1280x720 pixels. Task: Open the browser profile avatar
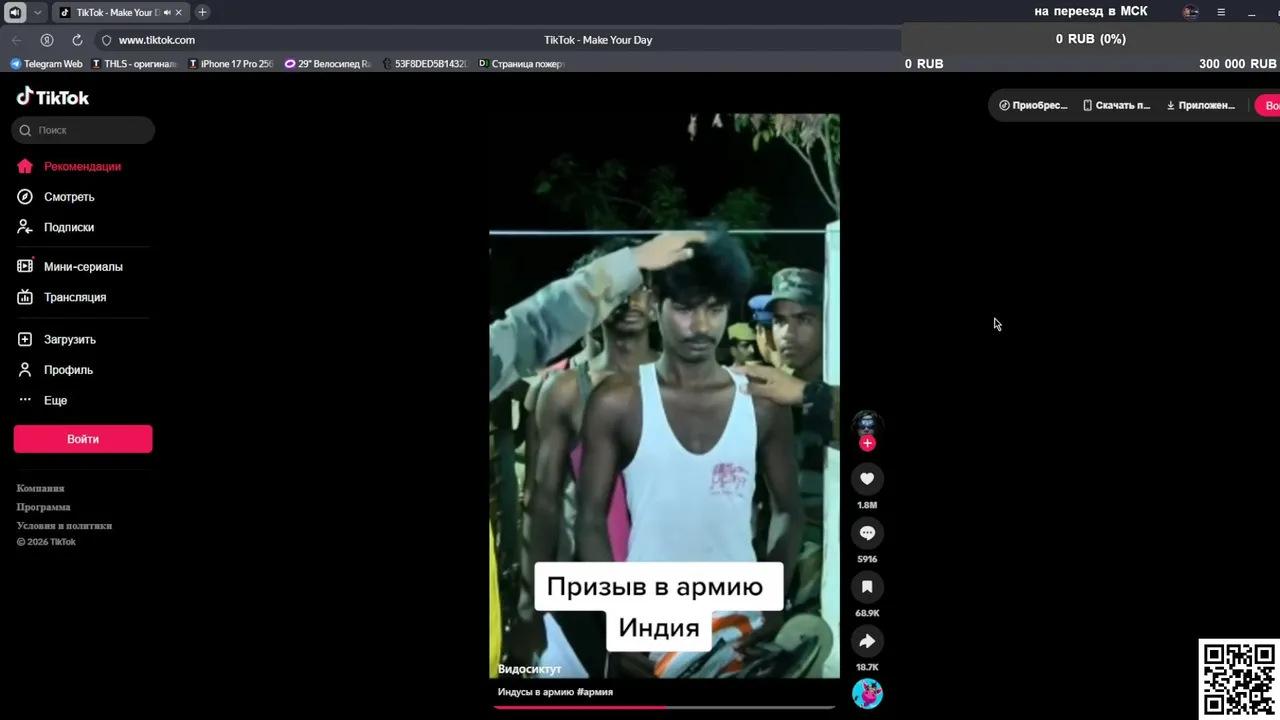pos(1190,12)
